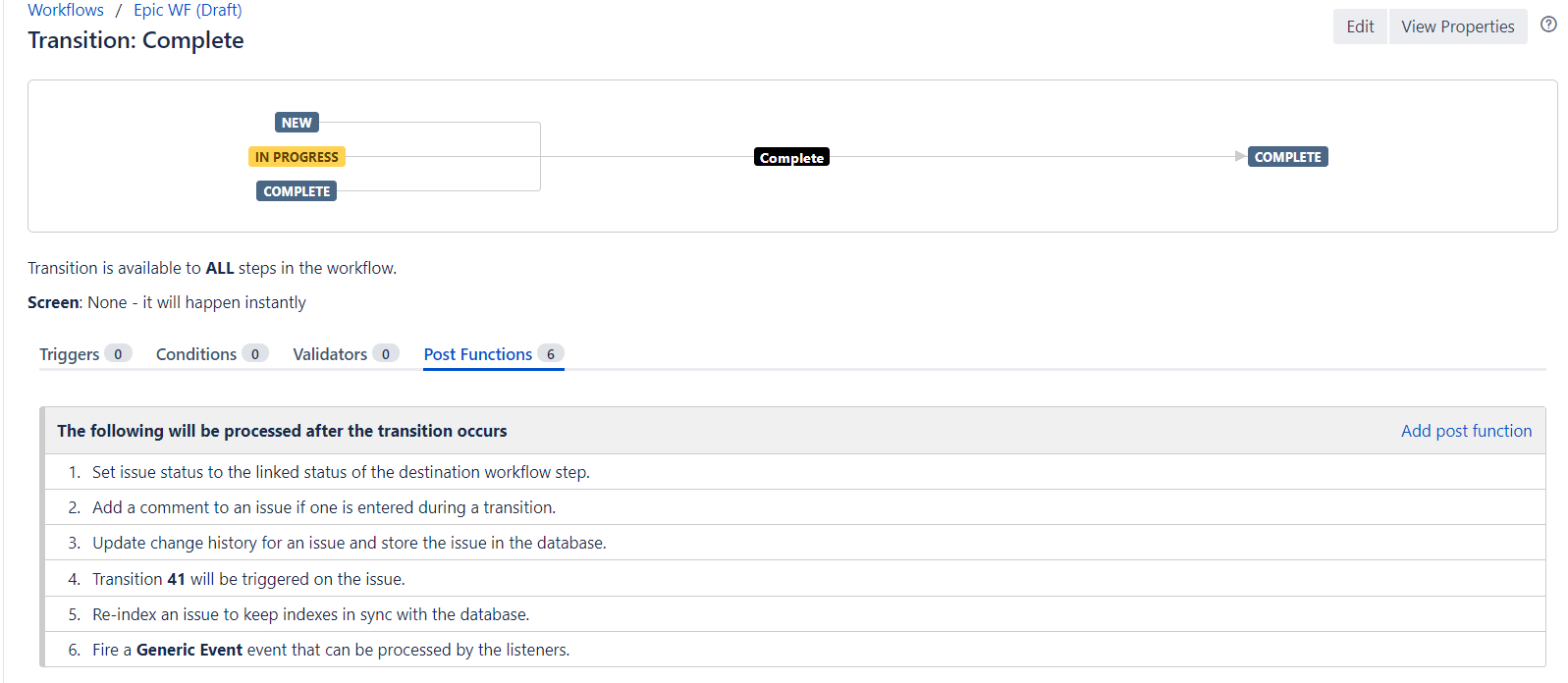Select 'Set issue status to the linked status' row
The image size is (1568, 683).
tap(794, 472)
